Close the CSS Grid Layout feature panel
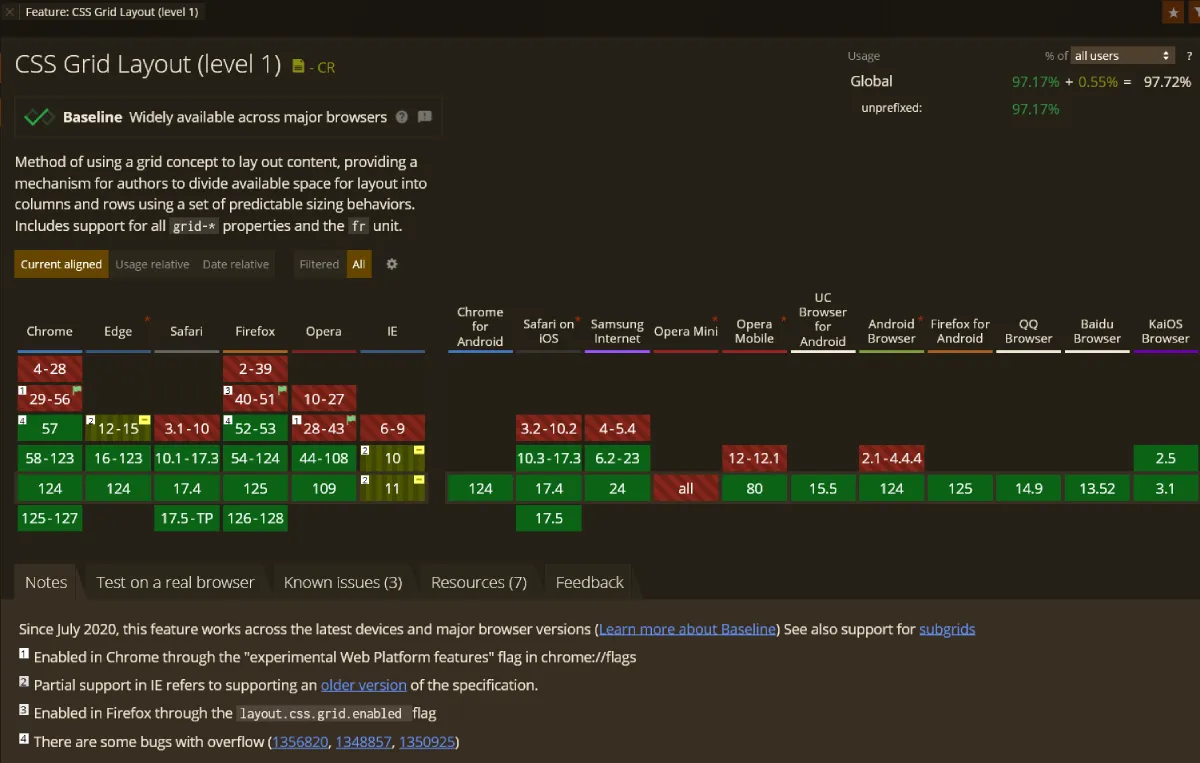Screen dimensions: 1200x763 [x=10, y=12]
